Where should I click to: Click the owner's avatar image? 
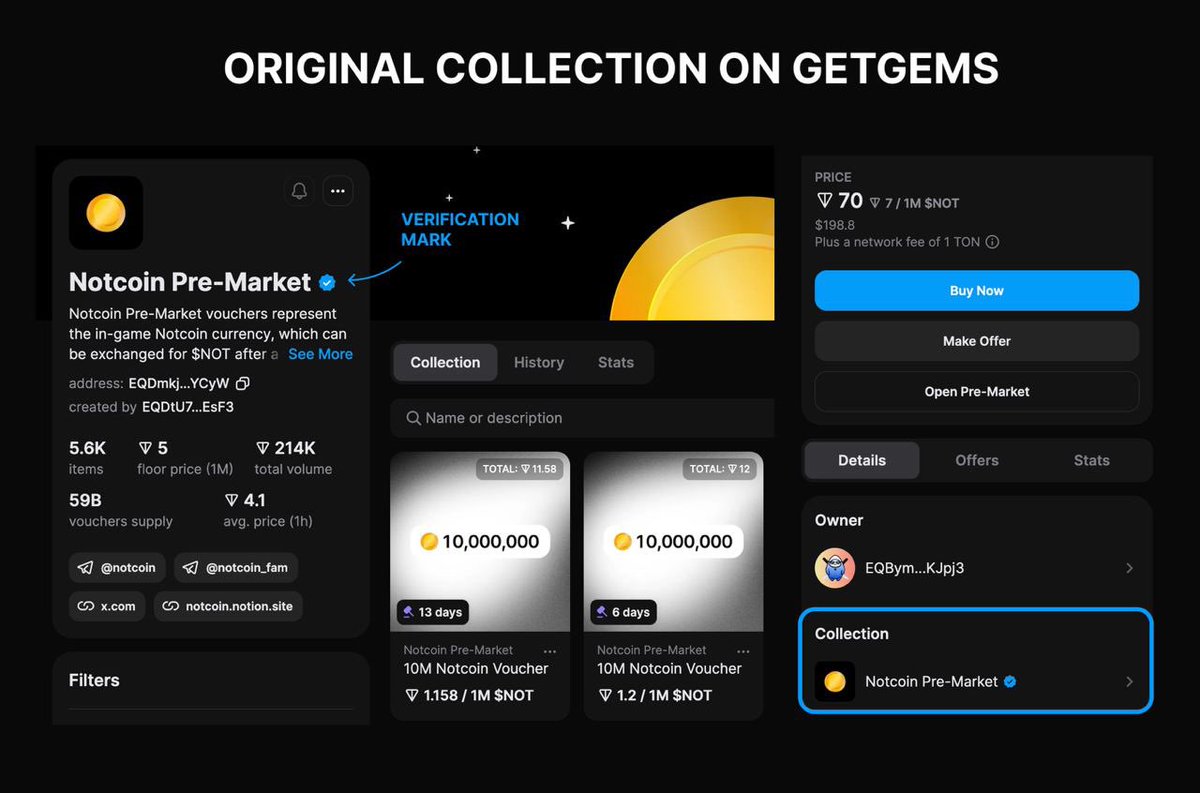(835, 567)
